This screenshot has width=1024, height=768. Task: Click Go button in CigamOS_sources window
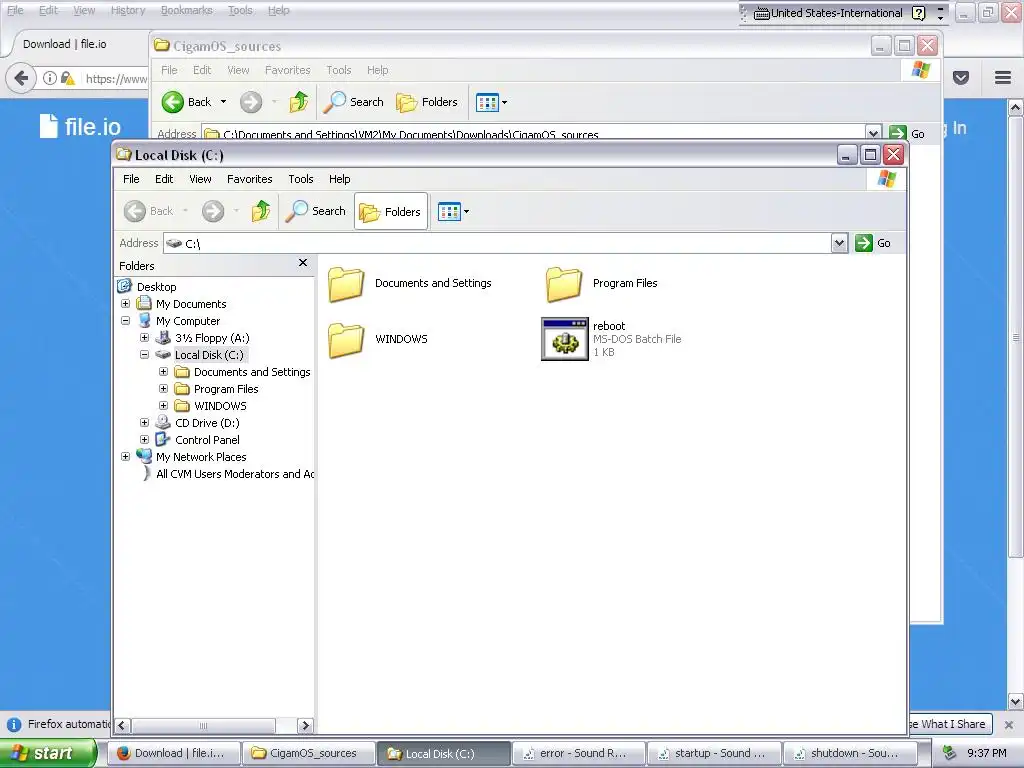(x=908, y=133)
